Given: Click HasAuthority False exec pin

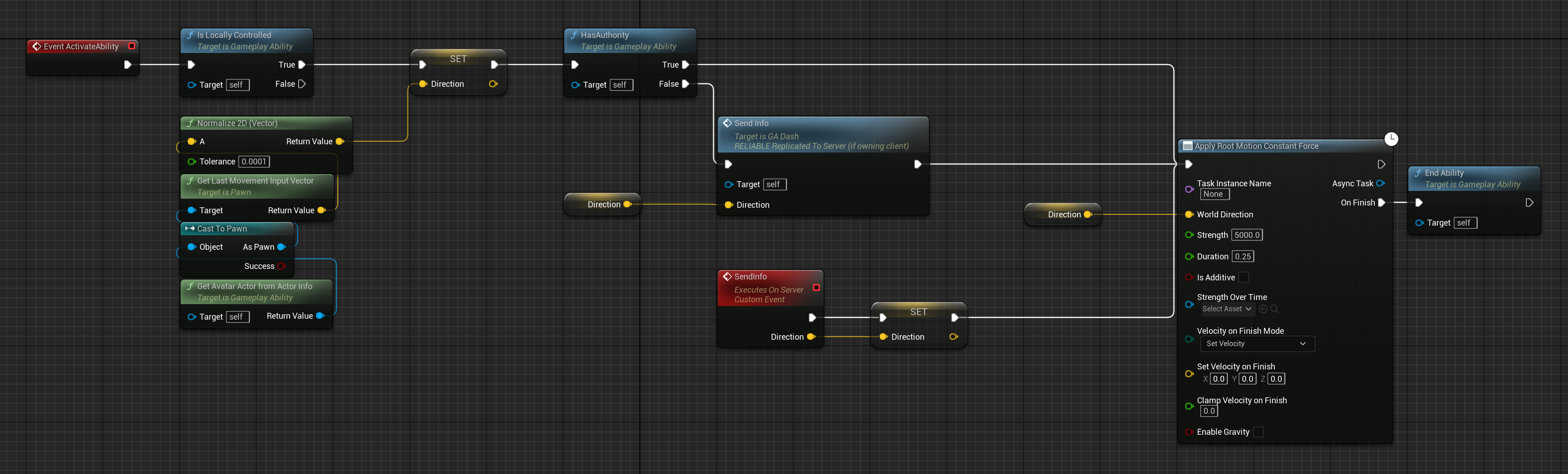Looking at the screenshot, I should coord(686,84).
